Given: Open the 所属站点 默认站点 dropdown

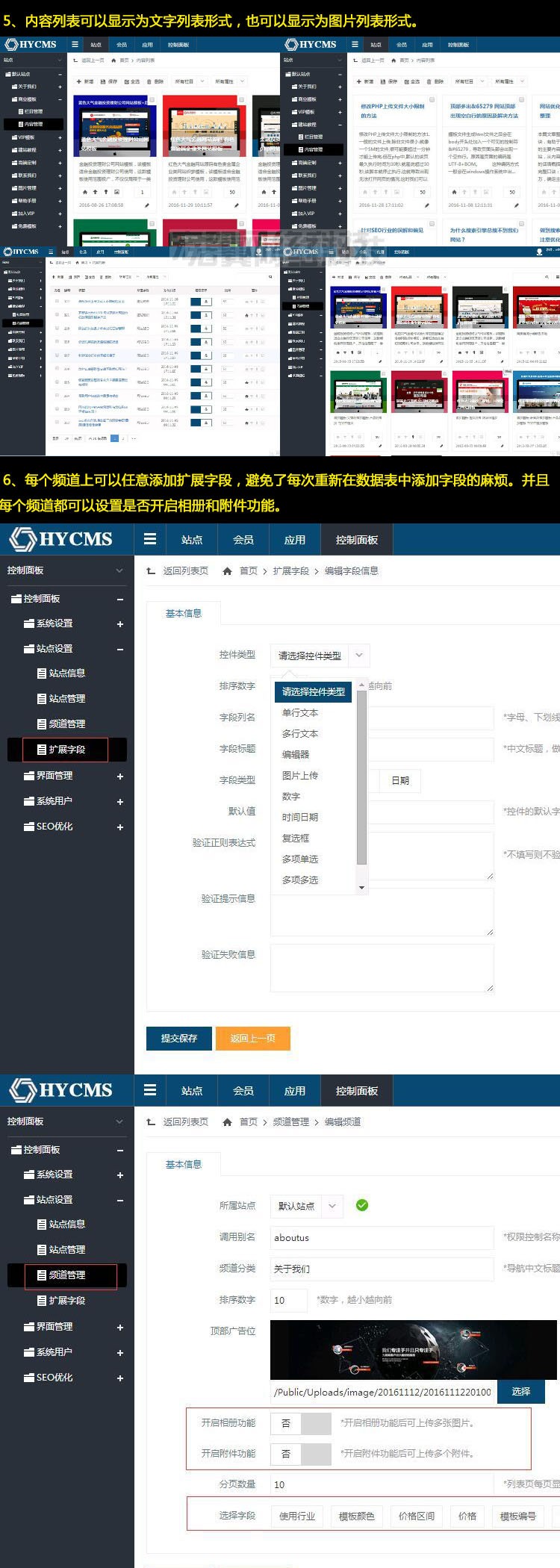Looking at the screenshot, I should tap(306, 1206).
